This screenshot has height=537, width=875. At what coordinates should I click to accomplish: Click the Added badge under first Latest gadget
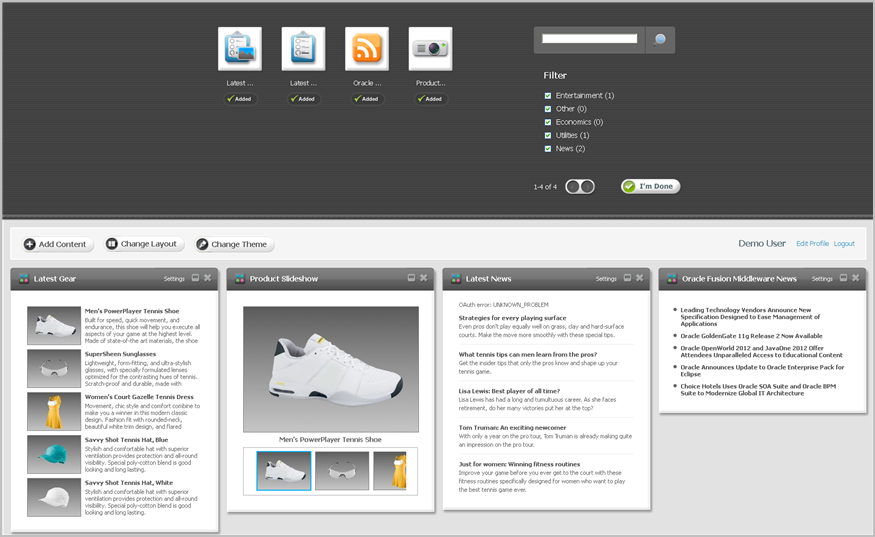[x=239, y=99]
